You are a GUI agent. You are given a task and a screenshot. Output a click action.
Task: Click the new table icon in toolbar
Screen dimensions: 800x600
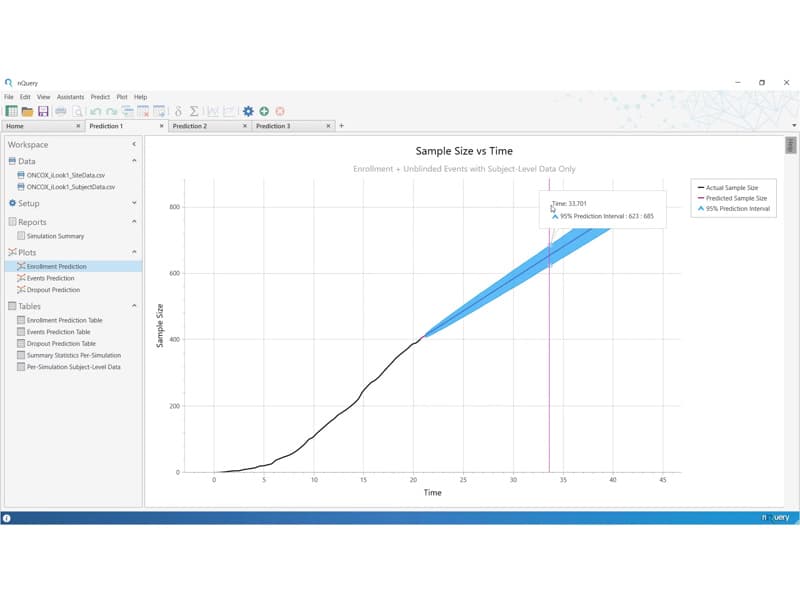pyautogui.click(x=11, y=111)
